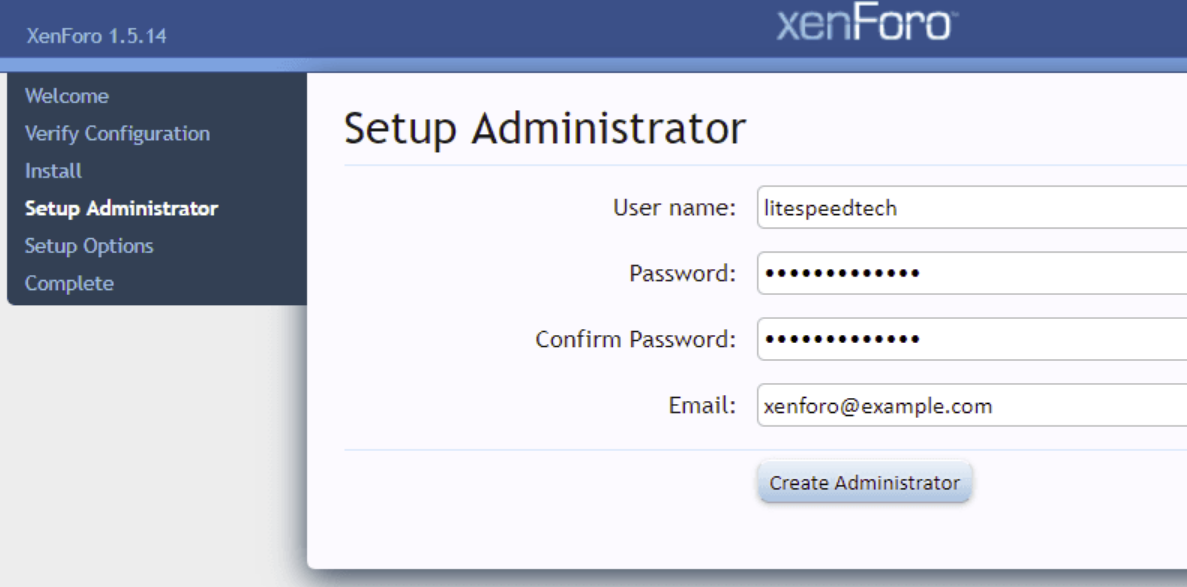Click the User name label
The height and width of the screenshot is (587, 1187).
(674, 207)
